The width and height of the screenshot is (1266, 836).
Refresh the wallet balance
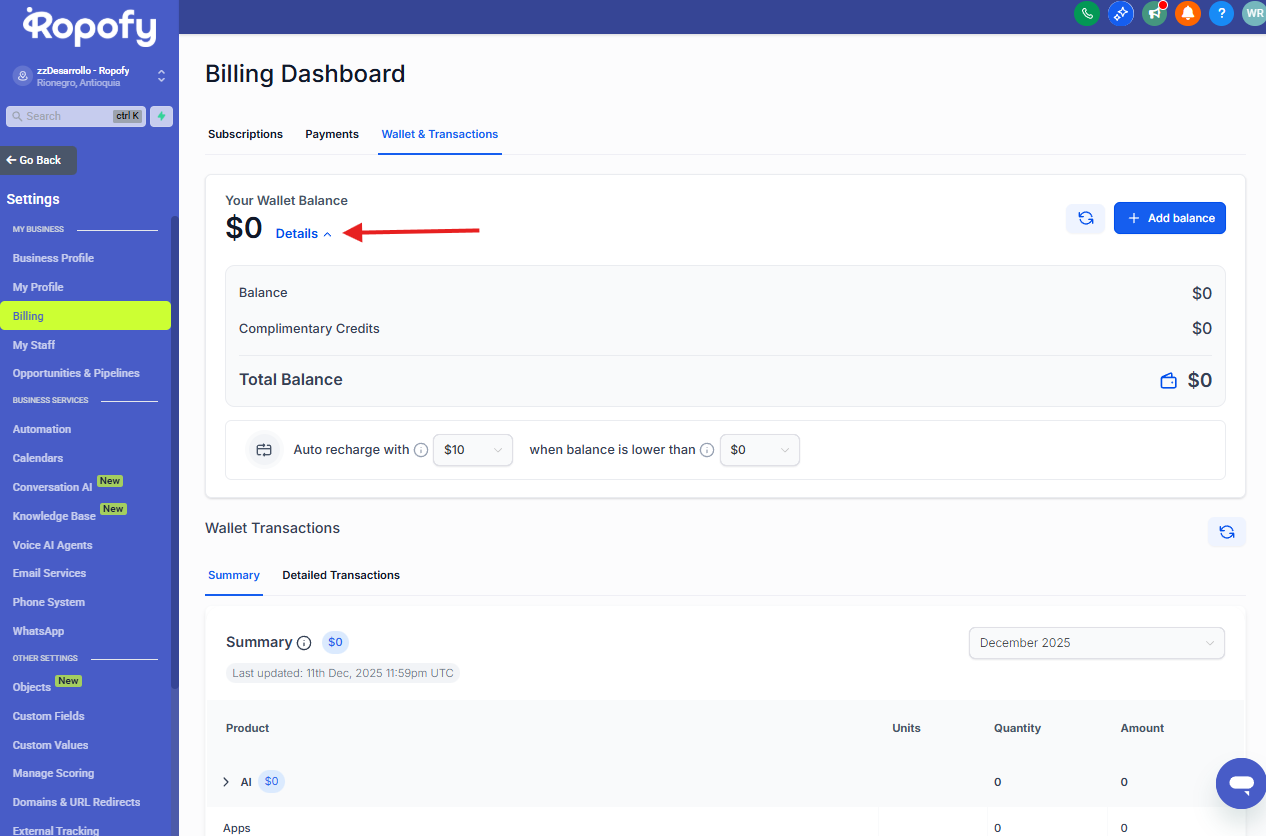click(1085, 218)
